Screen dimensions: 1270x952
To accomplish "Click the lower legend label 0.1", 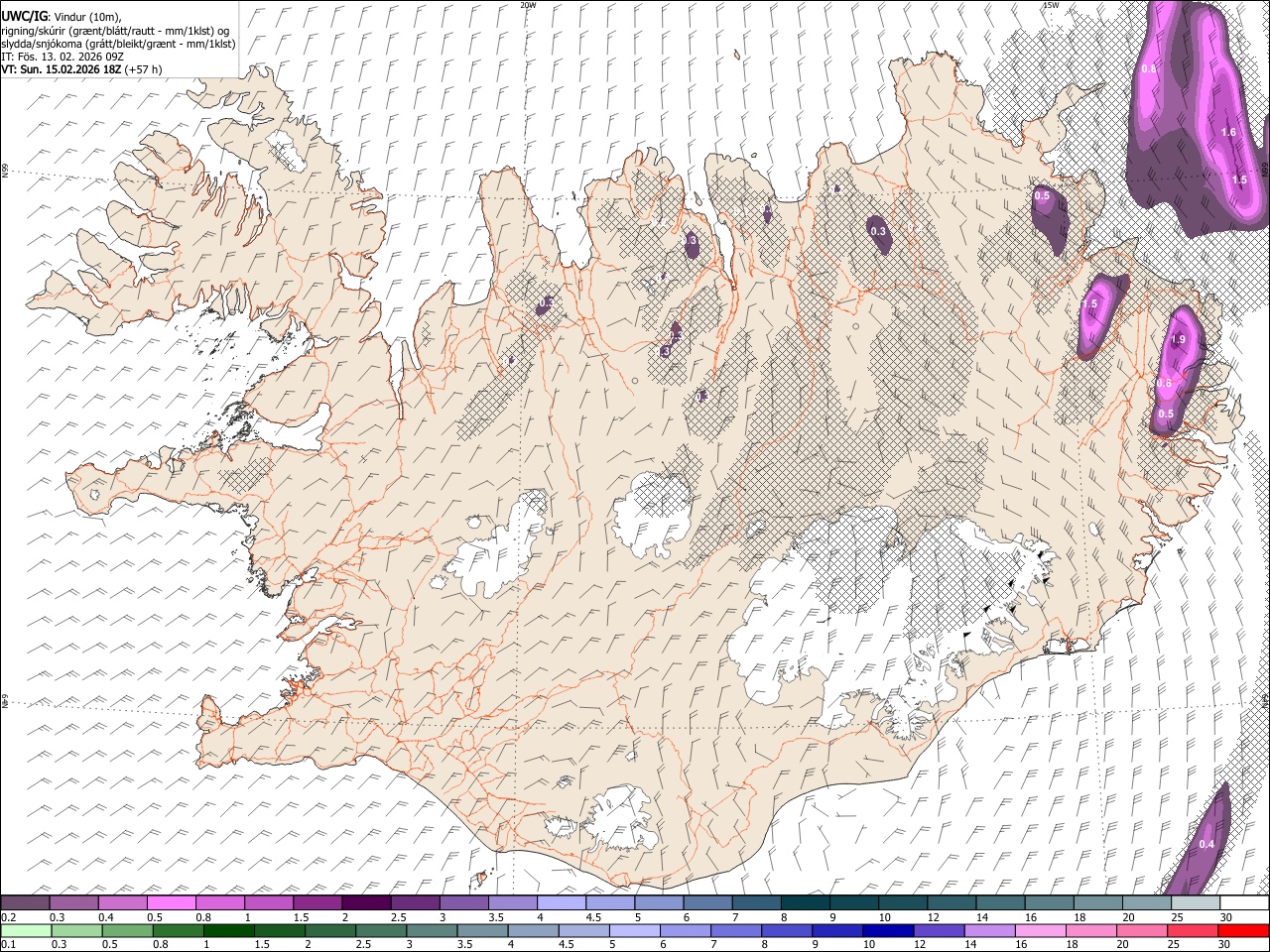I will click(x=8, y=945).
